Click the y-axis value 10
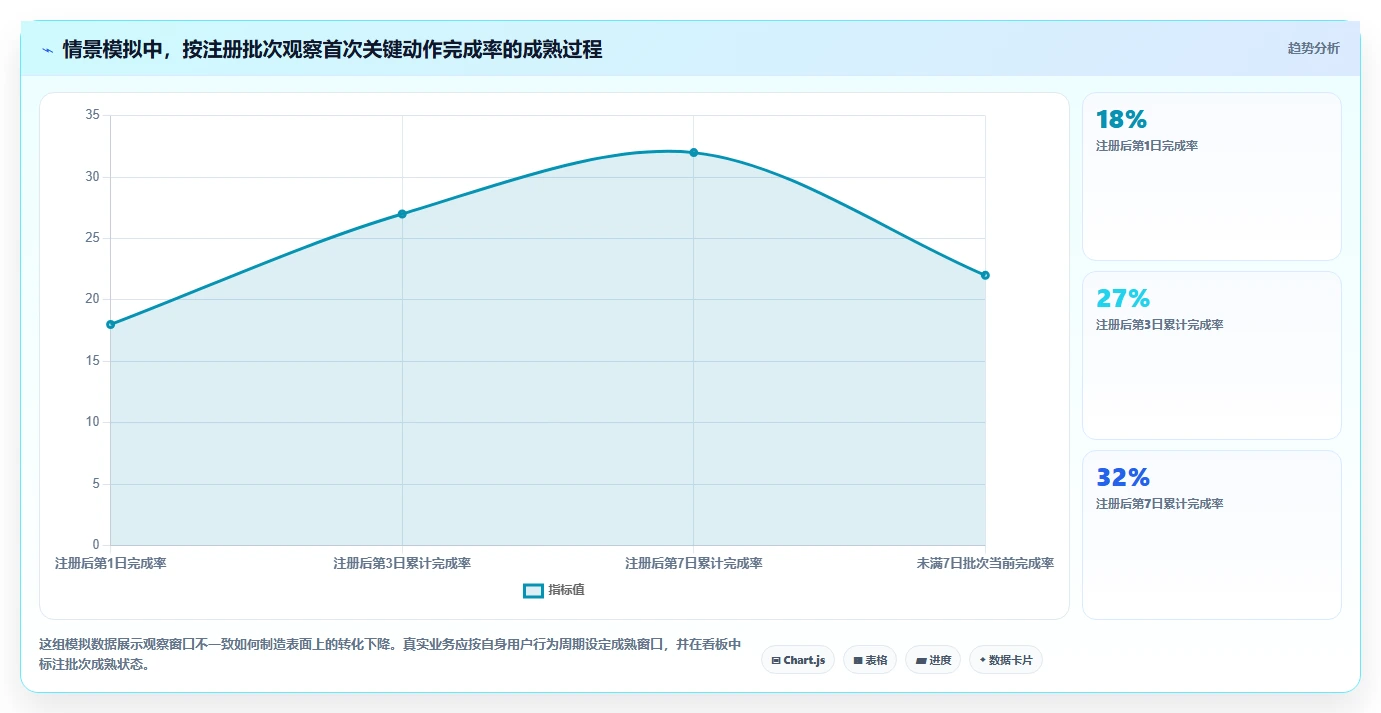 [x=93, y=422]
